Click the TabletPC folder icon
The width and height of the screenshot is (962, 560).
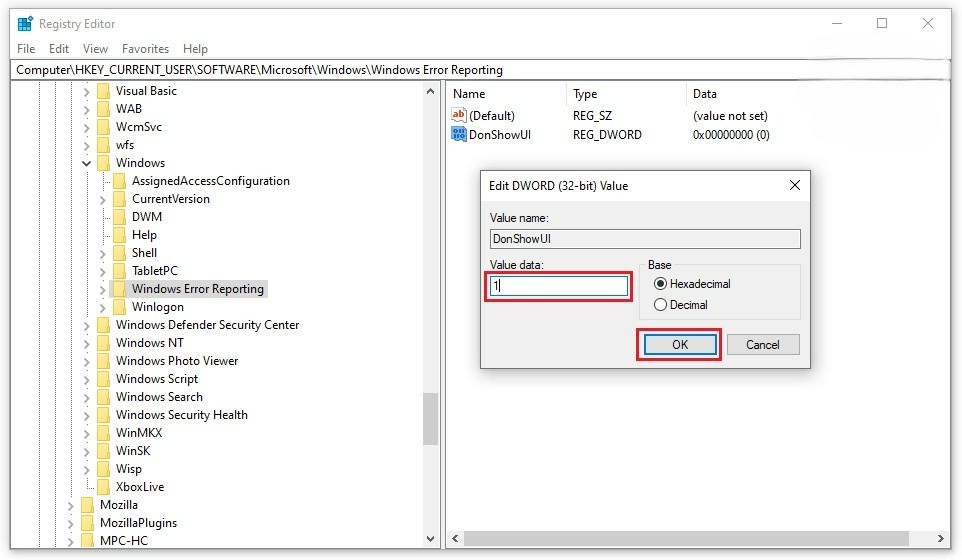tap(119, 271)
